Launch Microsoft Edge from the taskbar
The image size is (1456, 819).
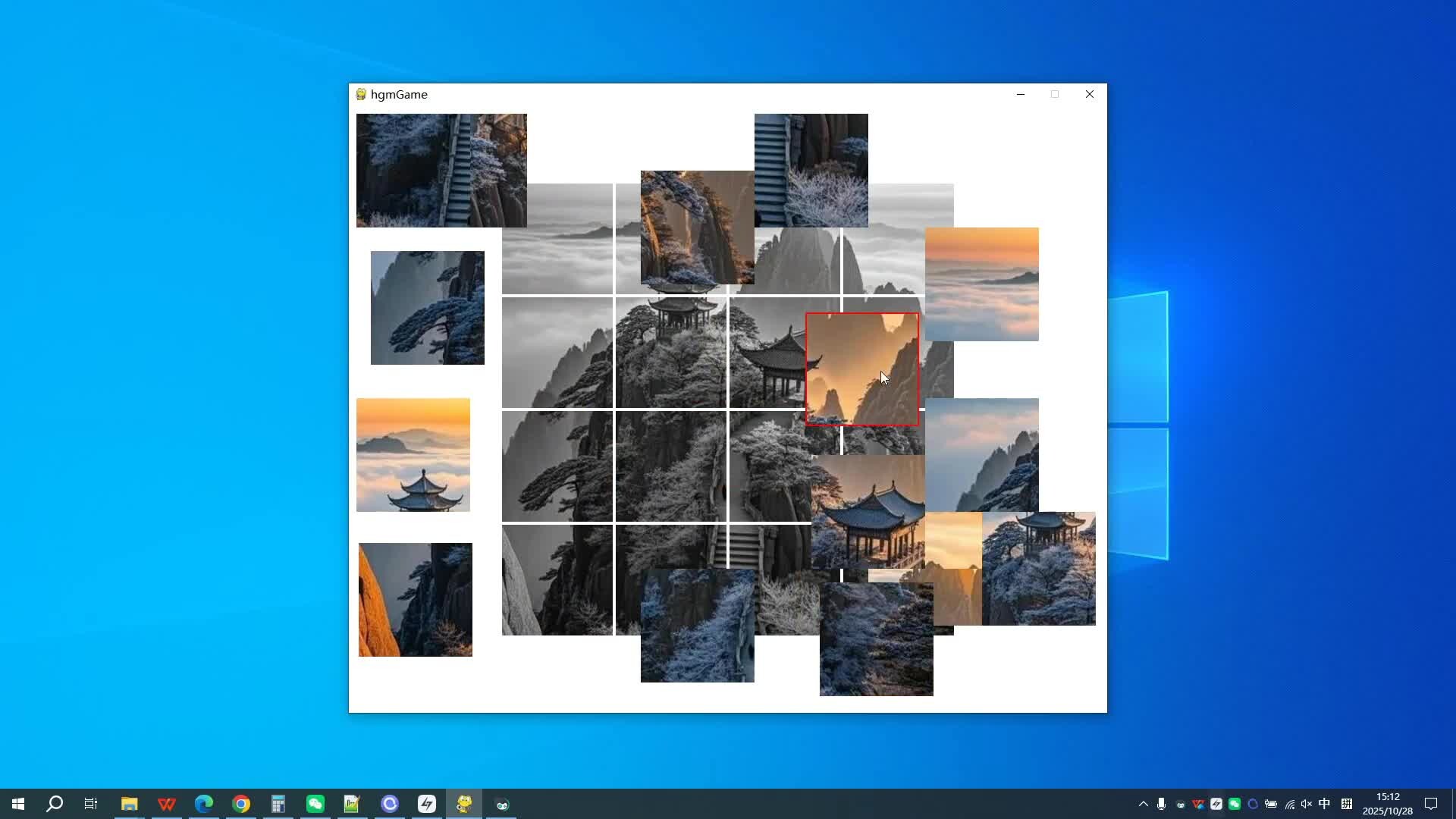click(x=204, y=804)
